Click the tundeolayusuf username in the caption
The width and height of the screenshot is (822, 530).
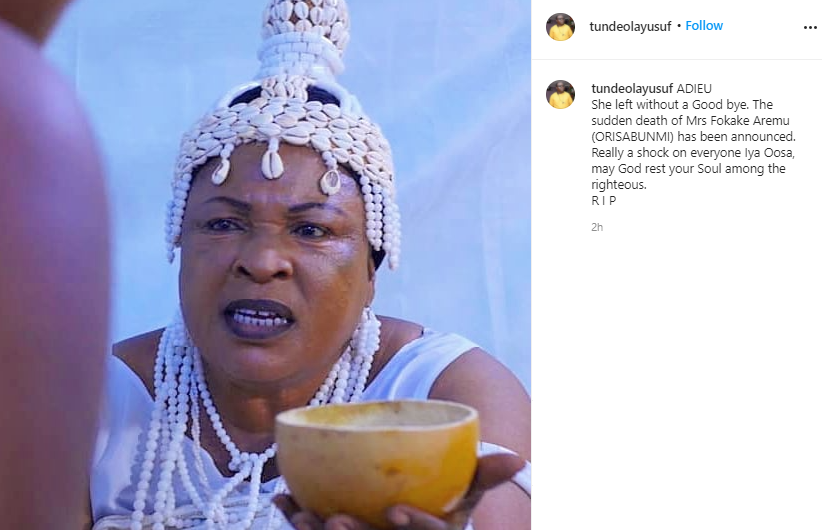632,89
